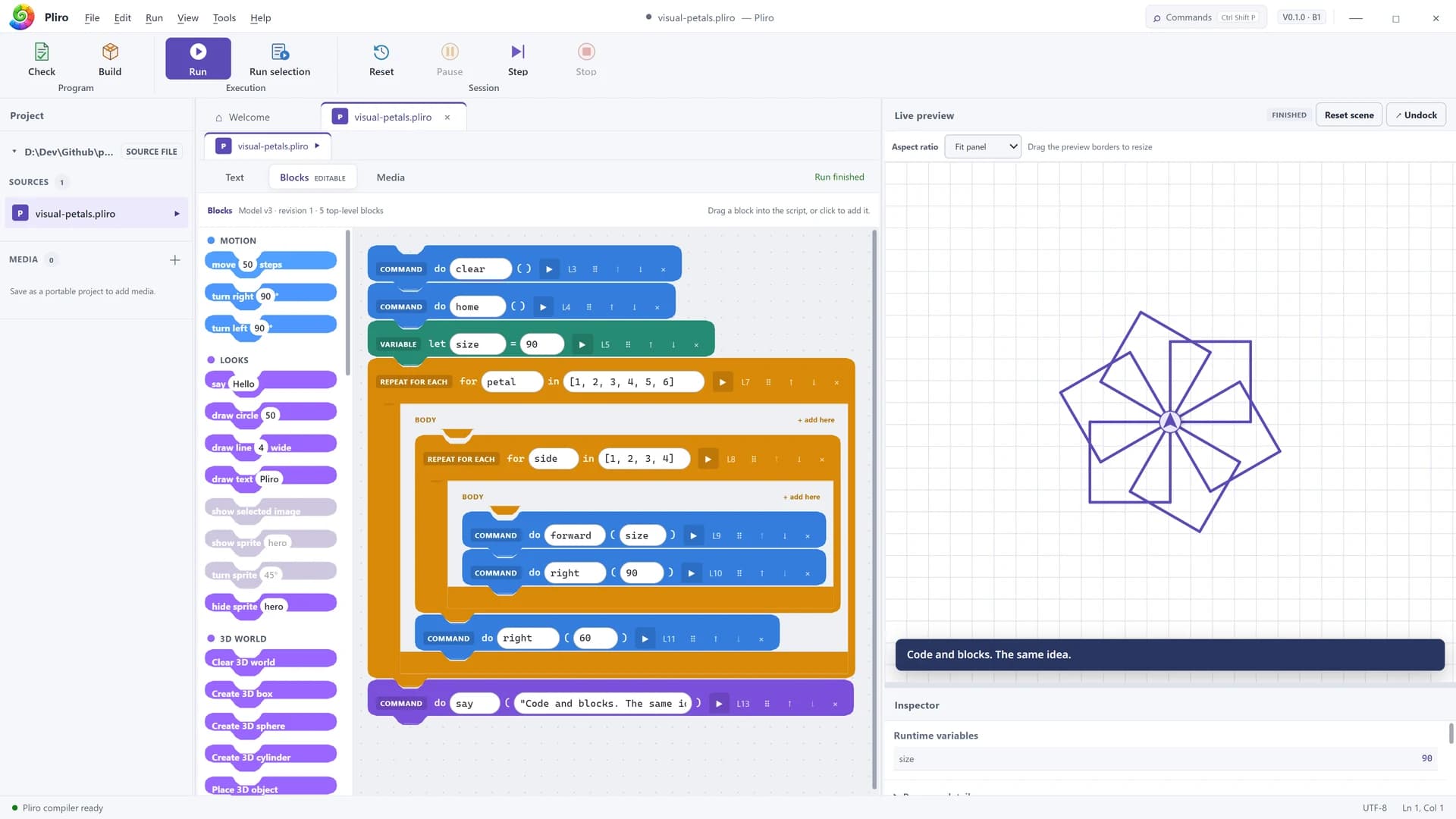The width and height of the screenshot is (1456, 819).
Task: Add media with the plus icon
Action: pyautogui.click(x=175, y=260)
